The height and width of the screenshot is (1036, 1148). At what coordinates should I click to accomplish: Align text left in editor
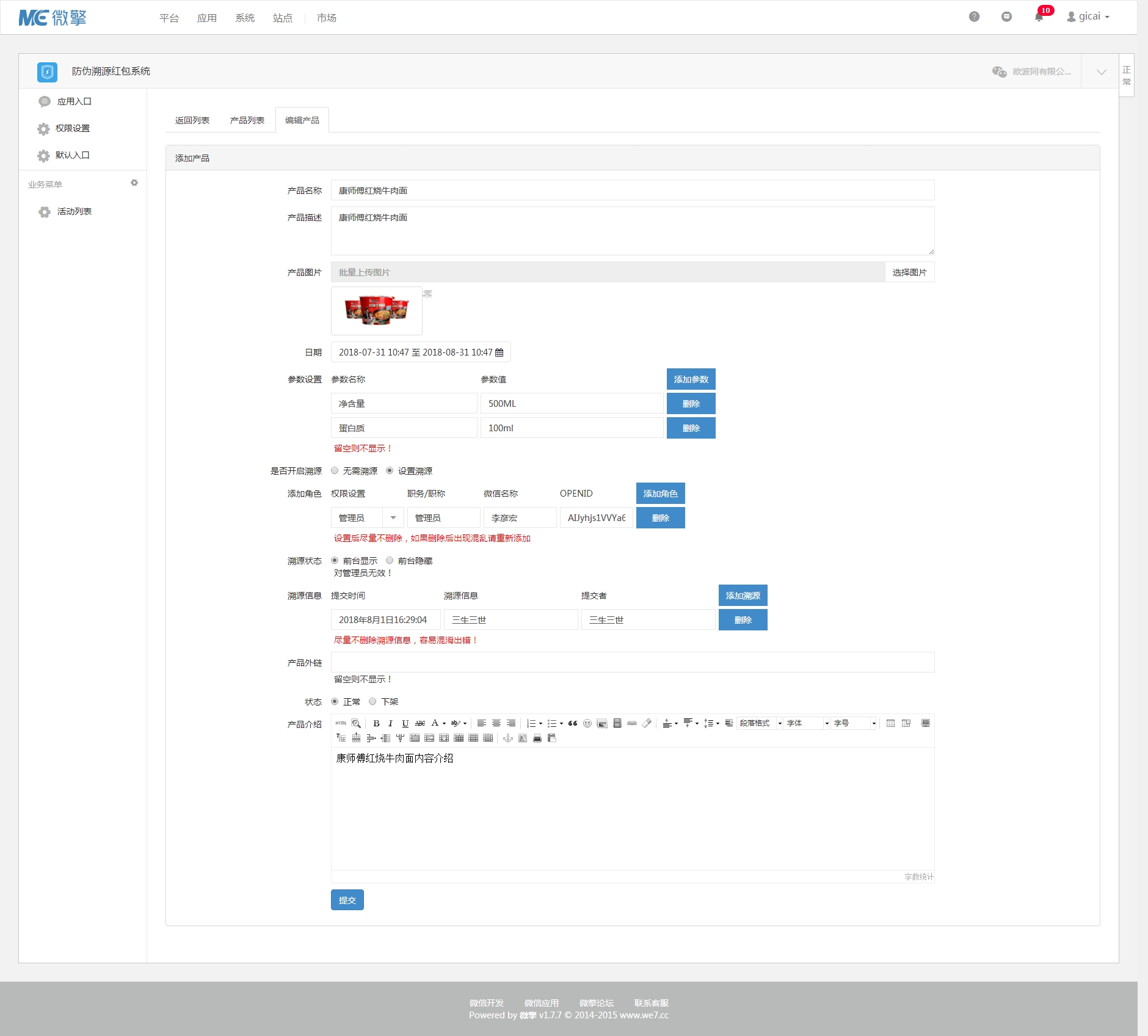(482, 723)
